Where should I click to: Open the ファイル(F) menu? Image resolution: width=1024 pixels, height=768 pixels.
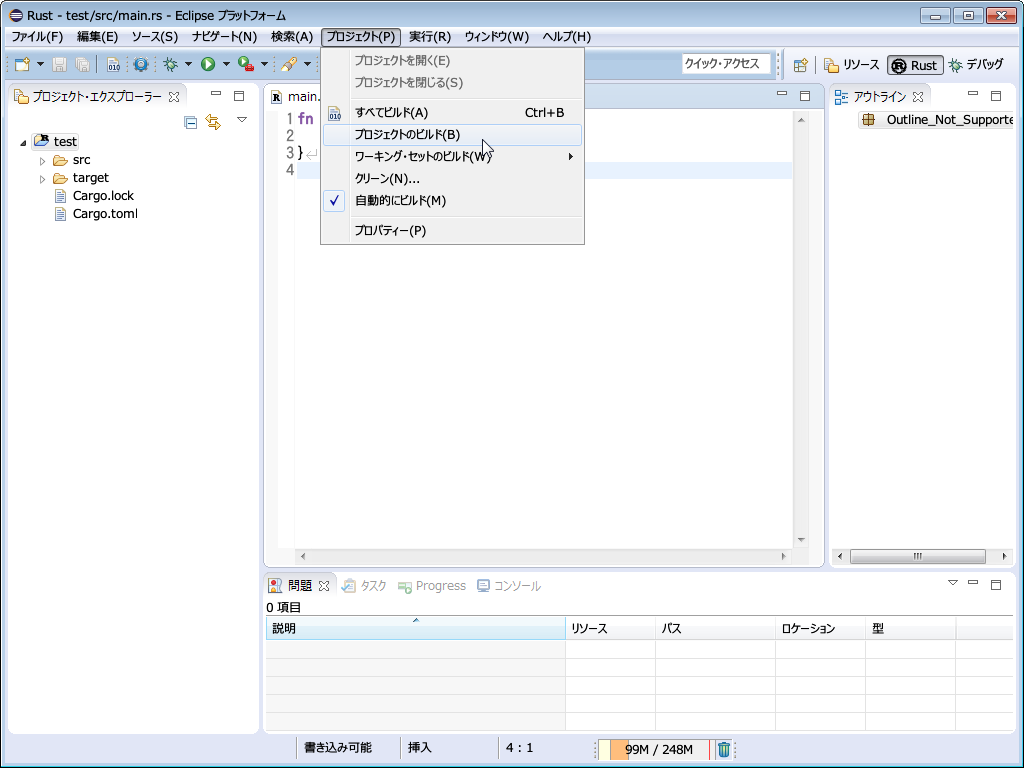pyautogui.click(x=37, y=37)
